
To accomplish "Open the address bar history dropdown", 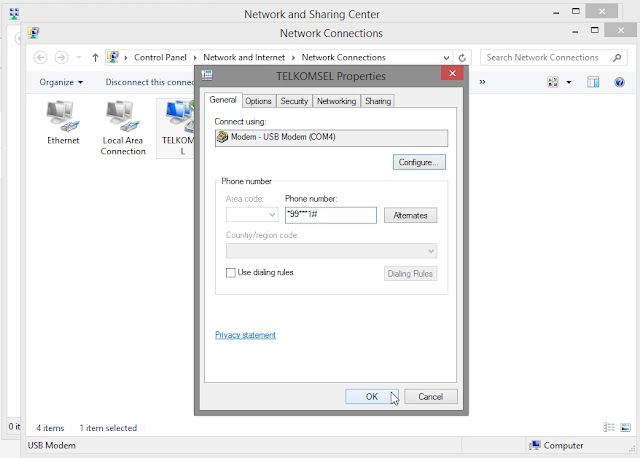I will pyautogui.click(x=446, y=58).
